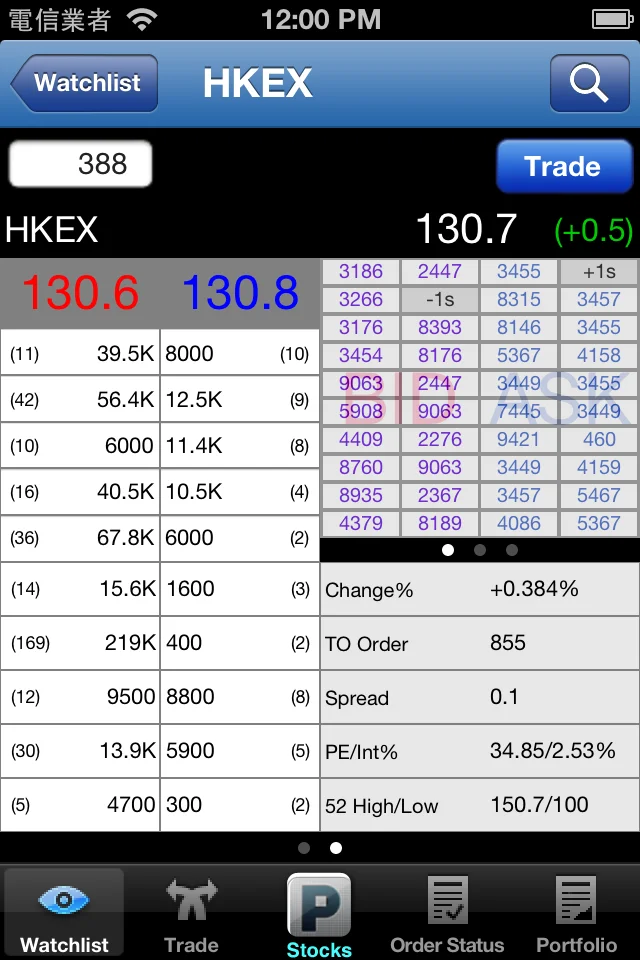640x960 pixels.
Task: Select broker code 4159
Action: click(x=599, y=467)
